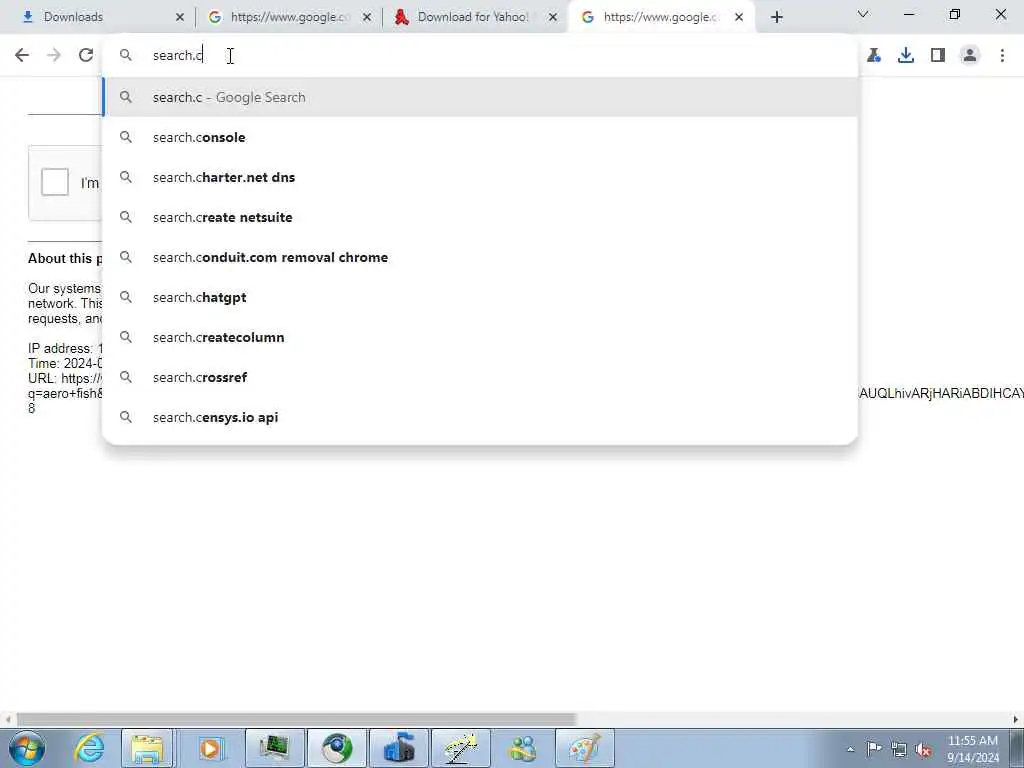This screenshot has height=768, width=1024.
Task: Open the system monitor taskbar icon
Action: (274, 748)
